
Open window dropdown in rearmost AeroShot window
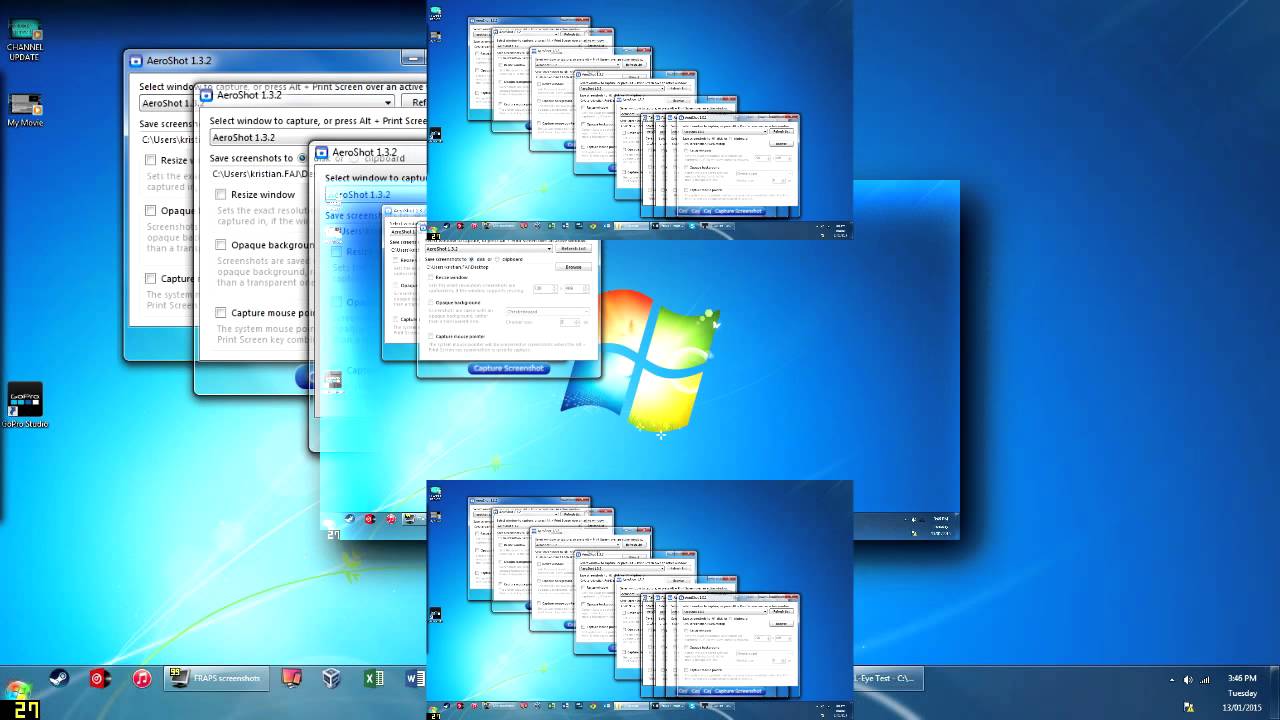coord(267,103)
